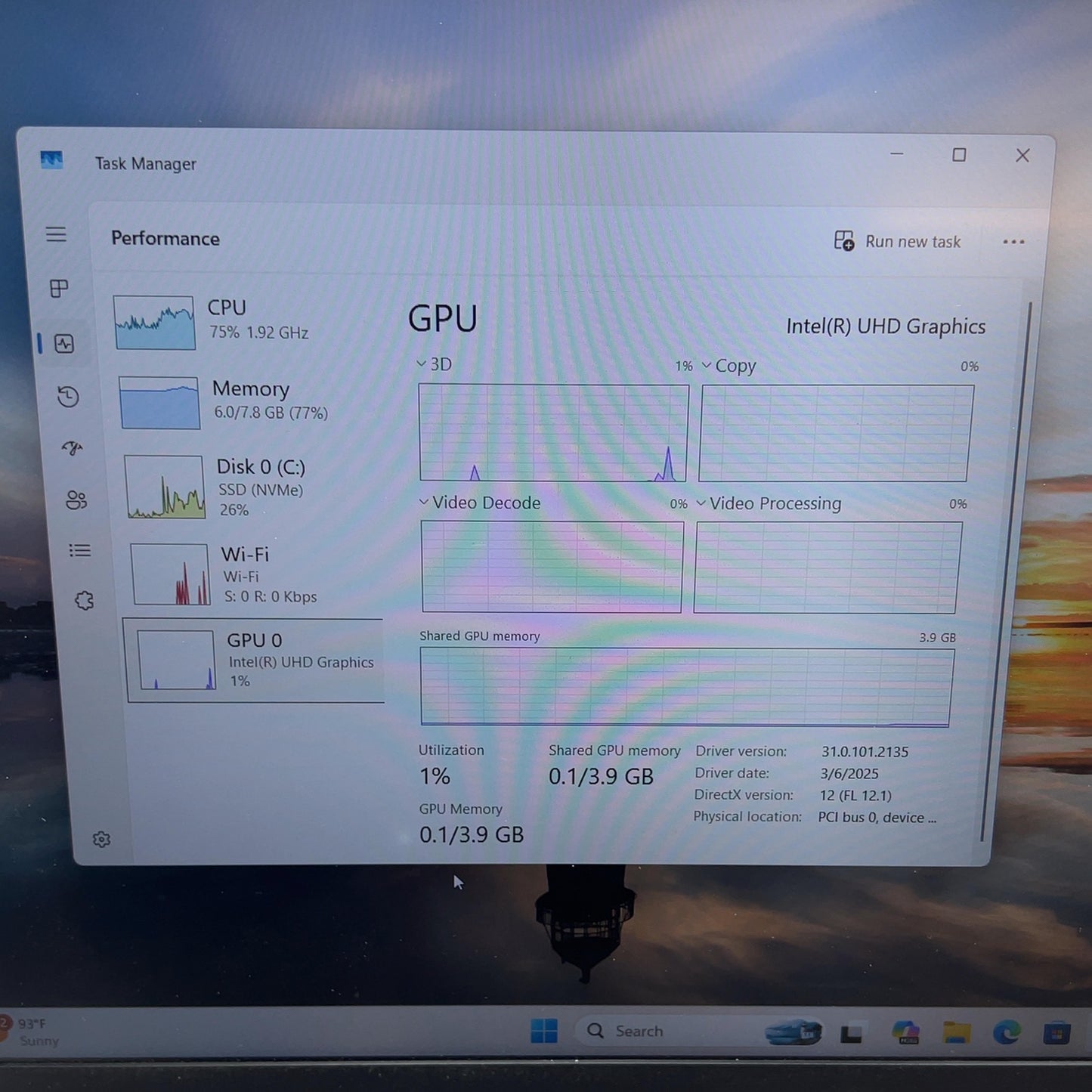Click the Memory usage thumbnail graph
1092x1092 pixels.
tap(159, 403)
